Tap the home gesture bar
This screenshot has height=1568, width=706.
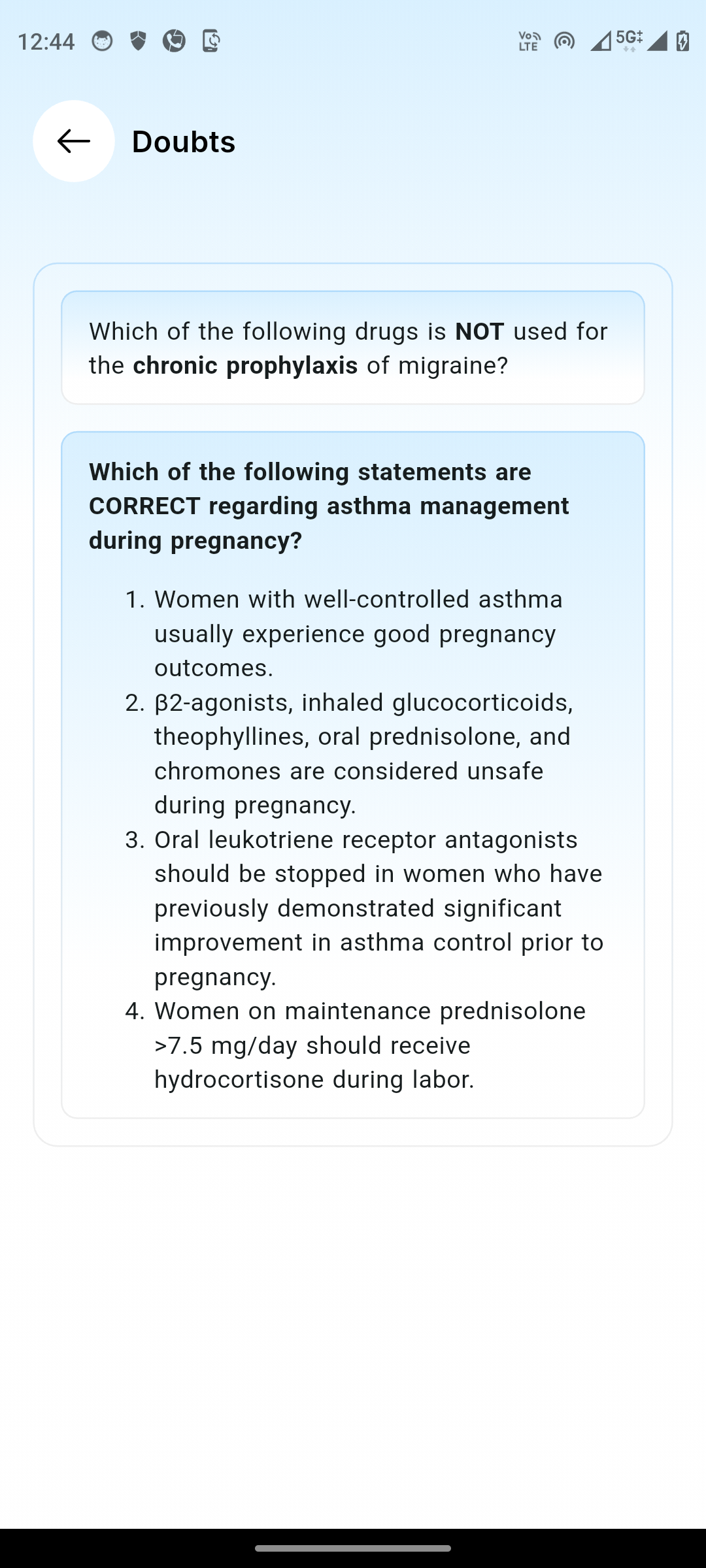tap(353, 1548)
